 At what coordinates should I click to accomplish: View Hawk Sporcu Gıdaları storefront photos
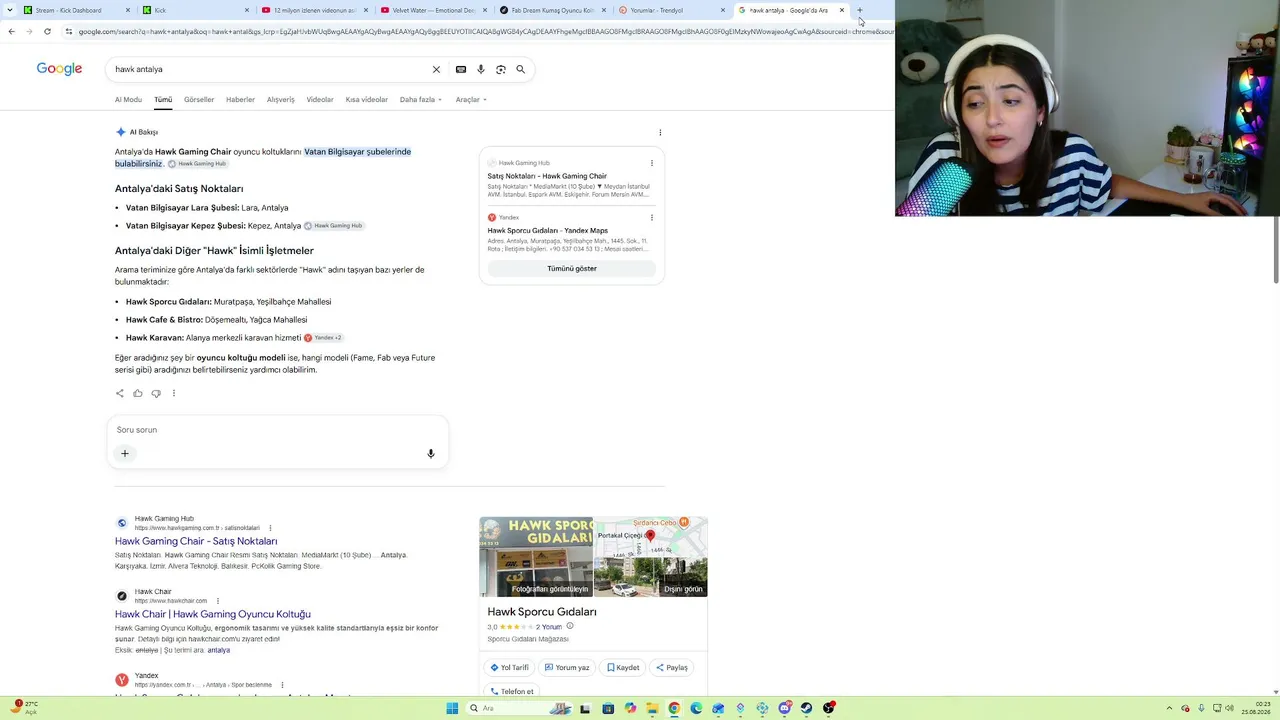[x=536, y=557]
